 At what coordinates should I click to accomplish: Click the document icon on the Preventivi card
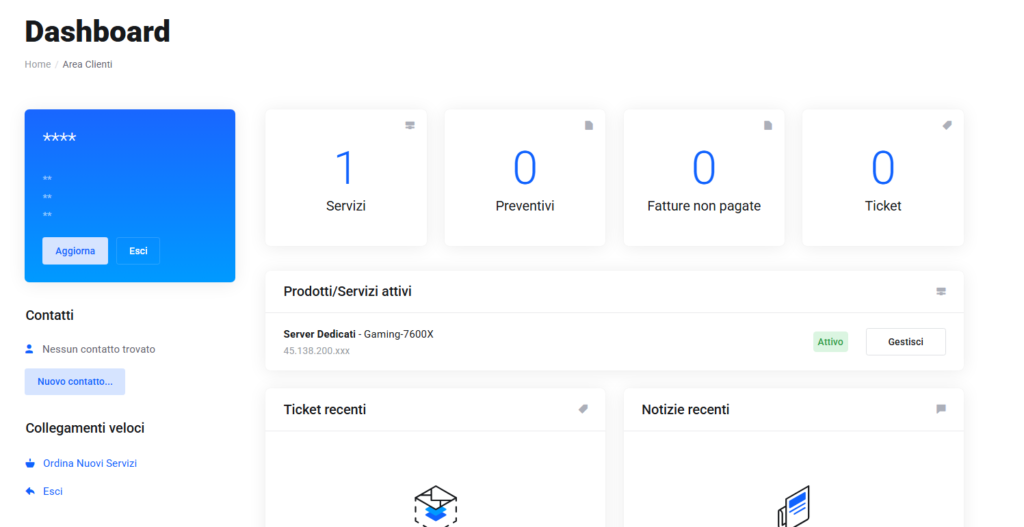tap(588, 125)
